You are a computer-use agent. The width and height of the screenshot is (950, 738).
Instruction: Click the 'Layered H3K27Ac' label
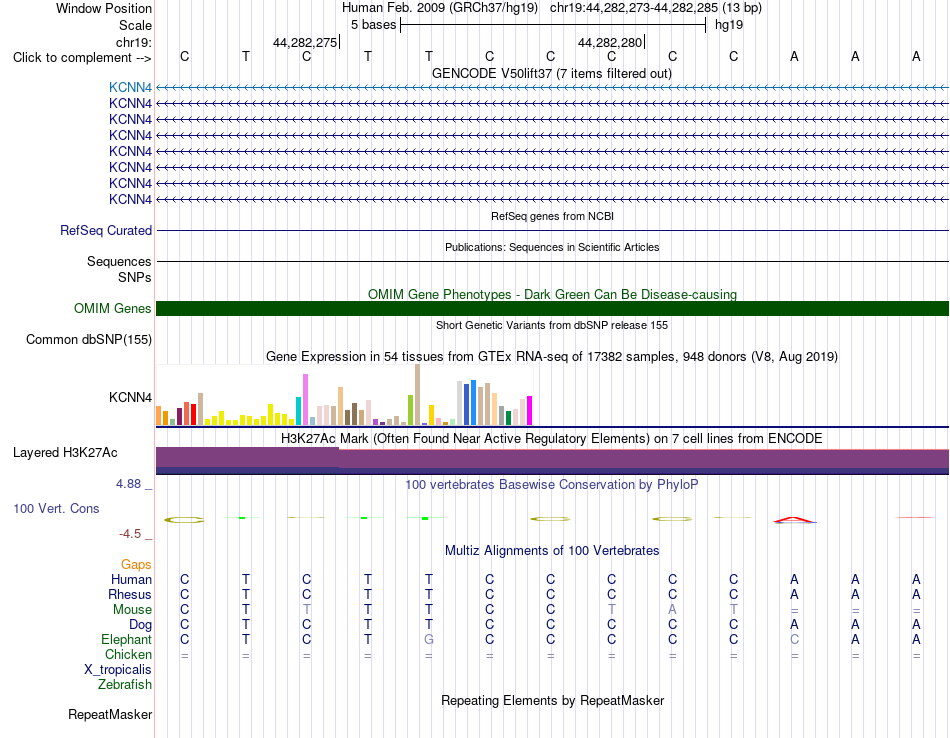pyautogui.click(x=65, y=453)
